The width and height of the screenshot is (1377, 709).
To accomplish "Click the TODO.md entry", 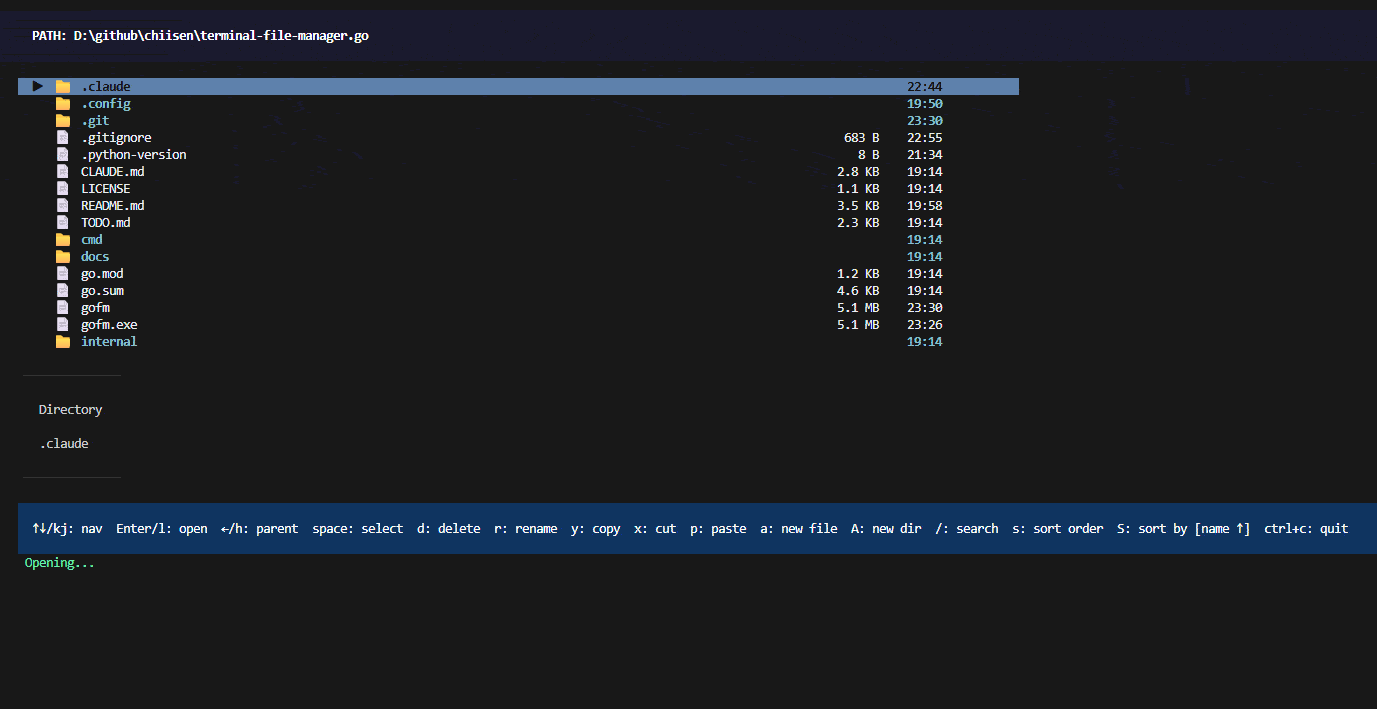I will tap(105, 222).
